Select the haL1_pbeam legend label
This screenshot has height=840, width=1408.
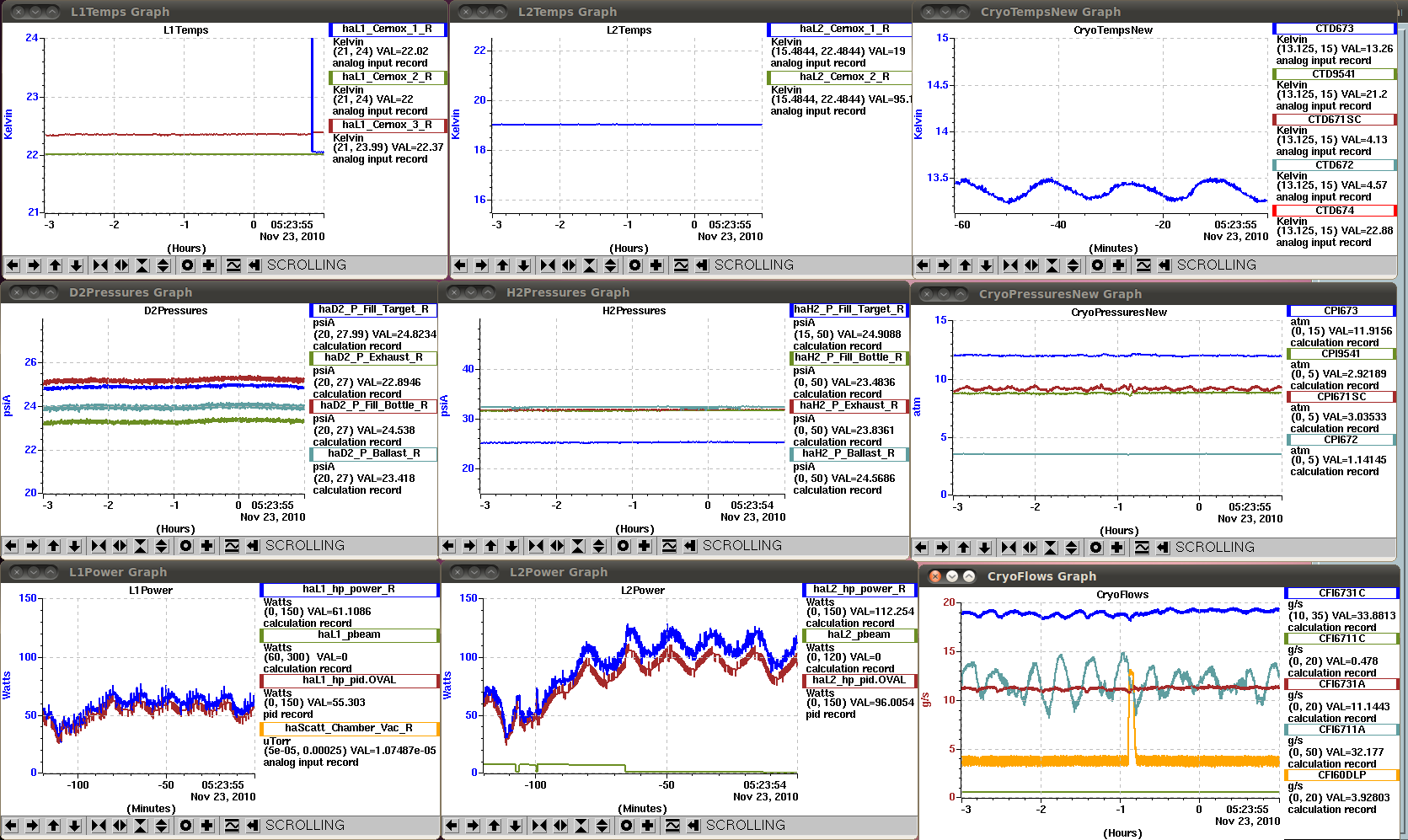[350, 635]
